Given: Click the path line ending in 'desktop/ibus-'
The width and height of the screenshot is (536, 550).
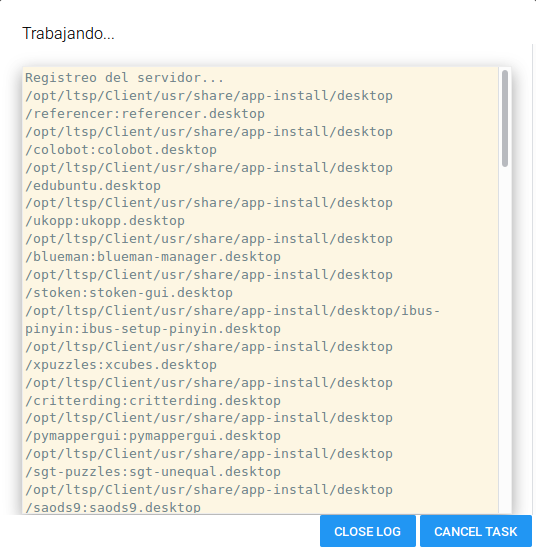Looking at the screenshot, I should click(233, 311).
